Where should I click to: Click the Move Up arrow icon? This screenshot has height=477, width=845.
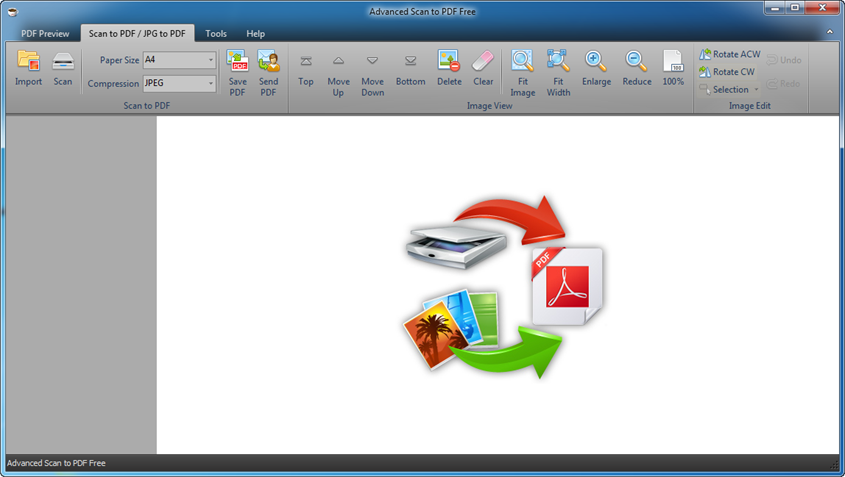point(338,61)
